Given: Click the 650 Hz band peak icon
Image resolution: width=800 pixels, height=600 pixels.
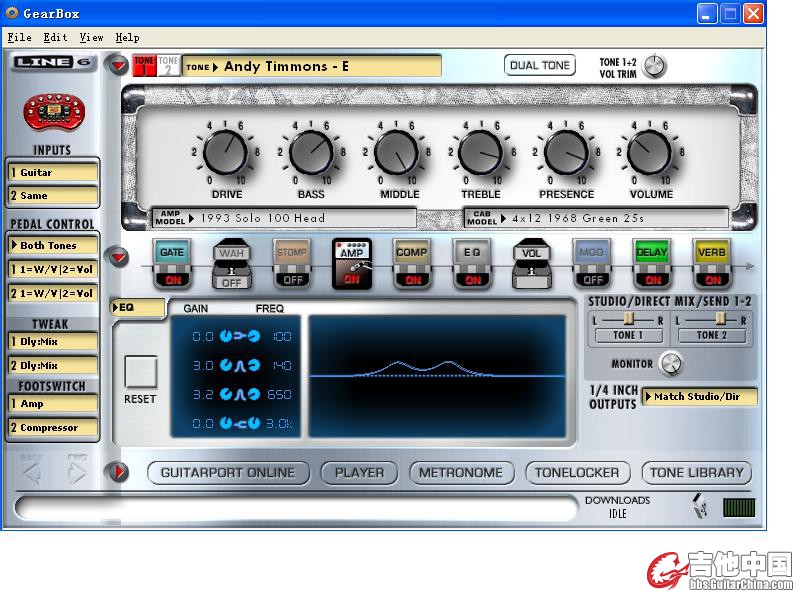Looking at the screenshot, I should click(240, 394).
